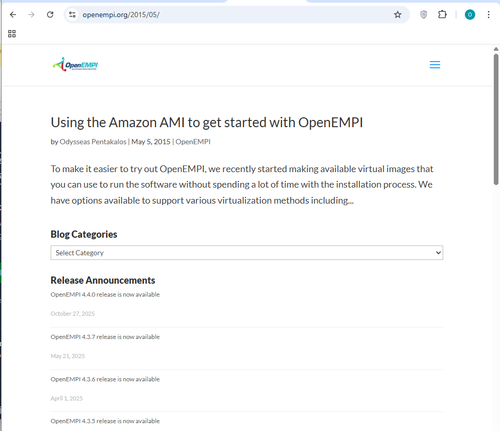Viewport: 500px width, 431px height.
Task: Open Chrome three-dot menu
Action: tap(488, 15)
